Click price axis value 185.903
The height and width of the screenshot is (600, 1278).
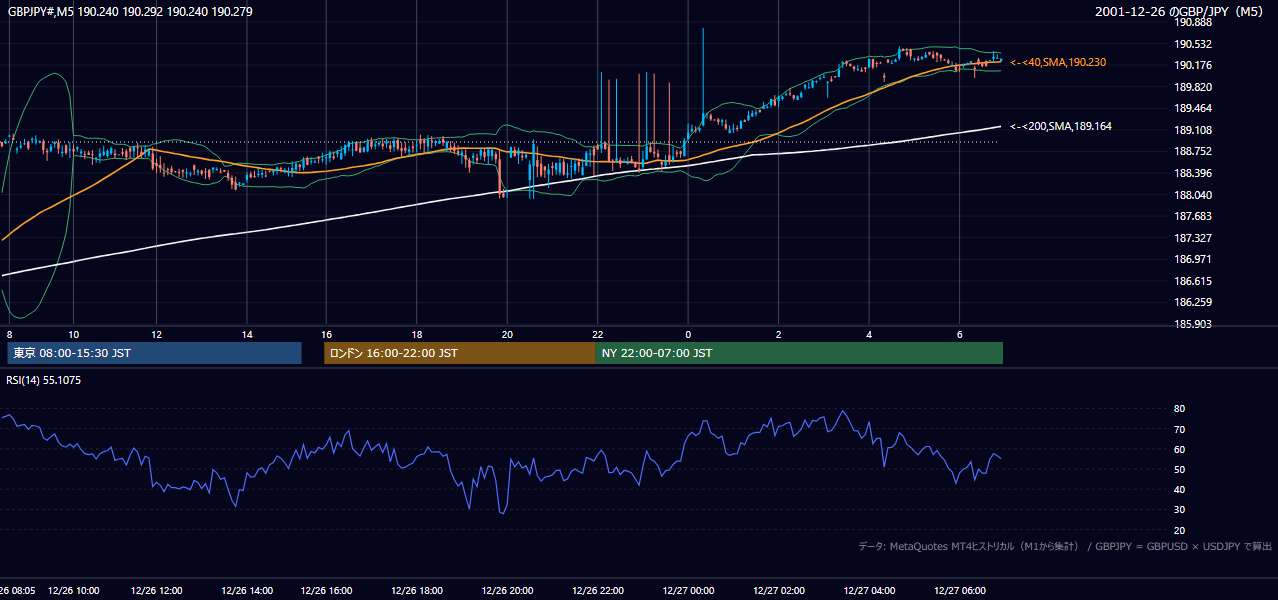coord(1193,324)
